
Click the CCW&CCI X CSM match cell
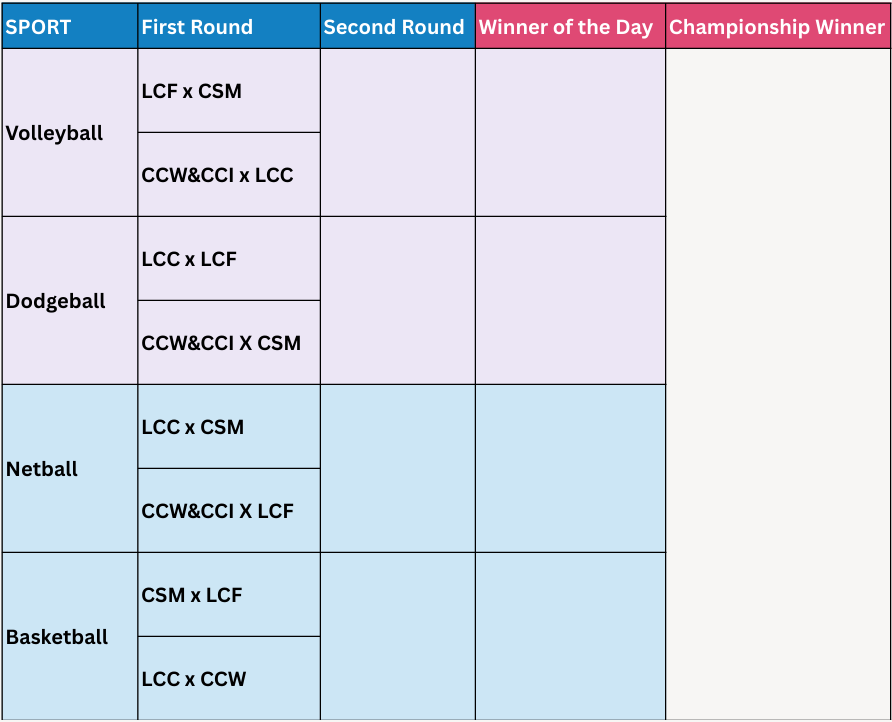click(x=229, y=343)
